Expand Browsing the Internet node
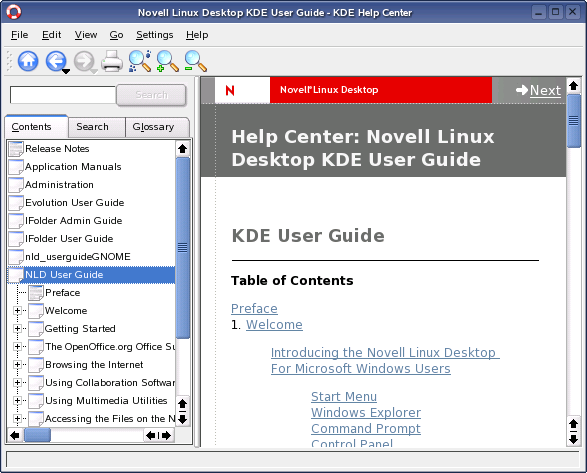 17,364
